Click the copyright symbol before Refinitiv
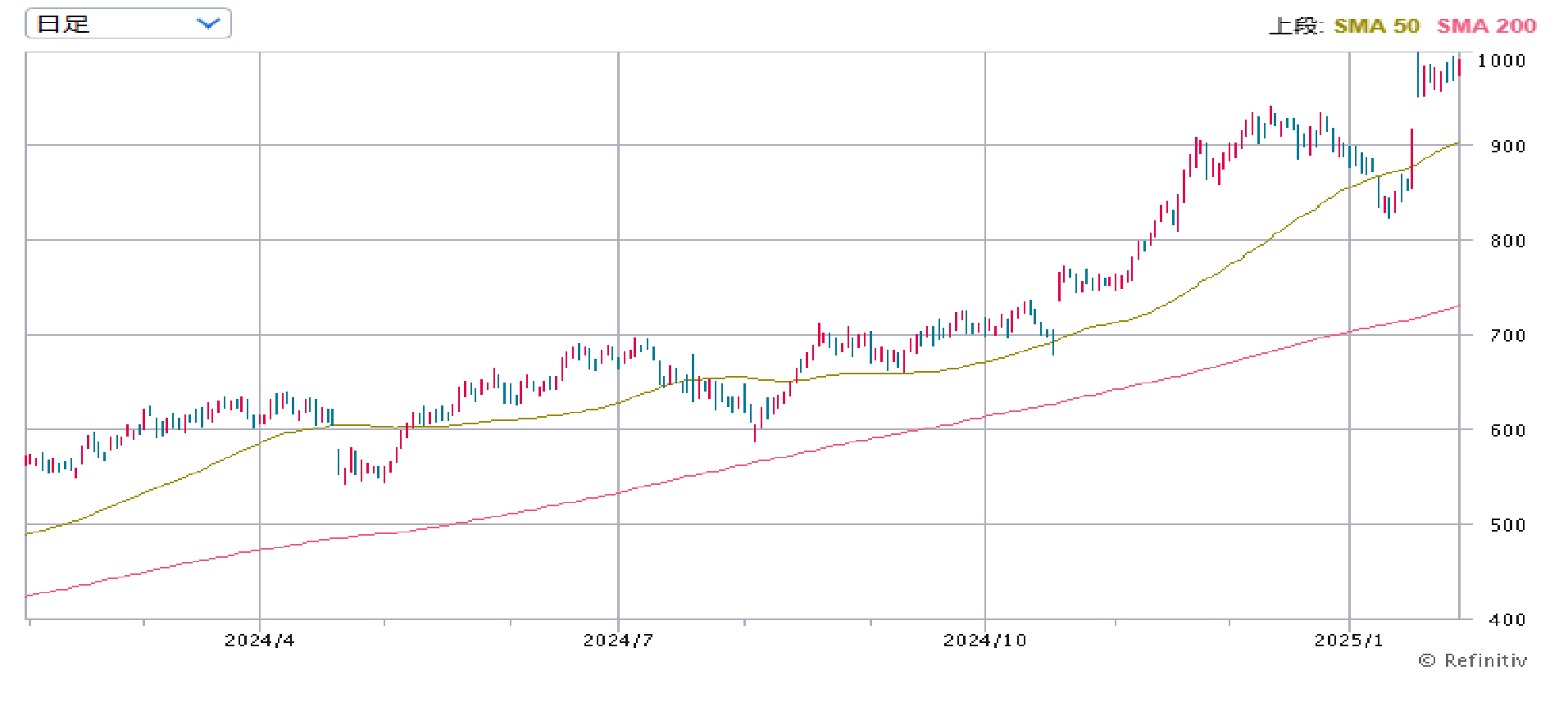Screen dimensions: 1568x720 pos(1427,661)
